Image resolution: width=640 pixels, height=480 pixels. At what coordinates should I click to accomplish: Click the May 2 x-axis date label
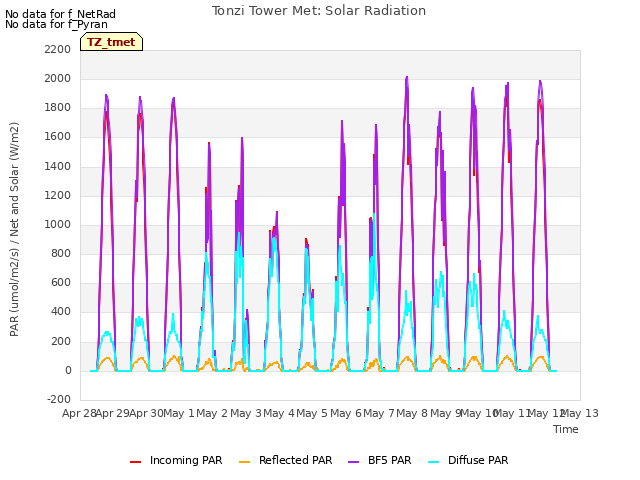coord(212,413)
